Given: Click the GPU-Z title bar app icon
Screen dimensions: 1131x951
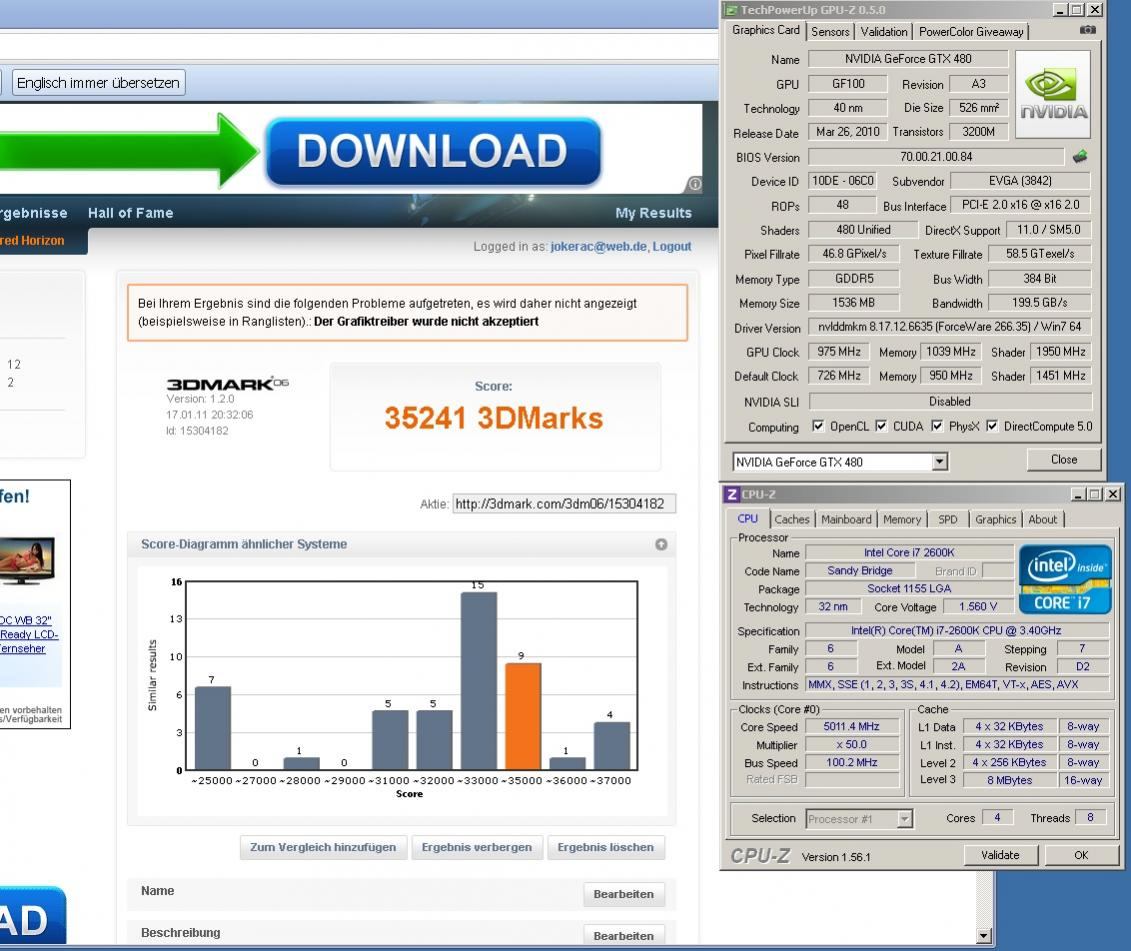Looking at the screenshot, I should click(x=731, y=9).
